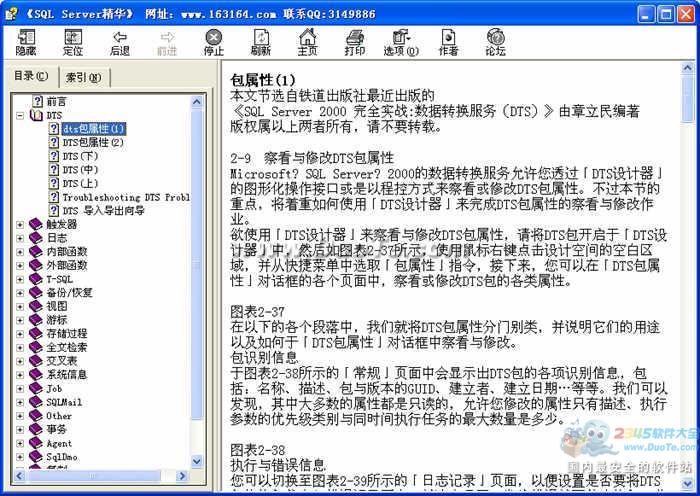Click the 执行与错误信息 subheading

pyautogui.click(x=278, y=465)
